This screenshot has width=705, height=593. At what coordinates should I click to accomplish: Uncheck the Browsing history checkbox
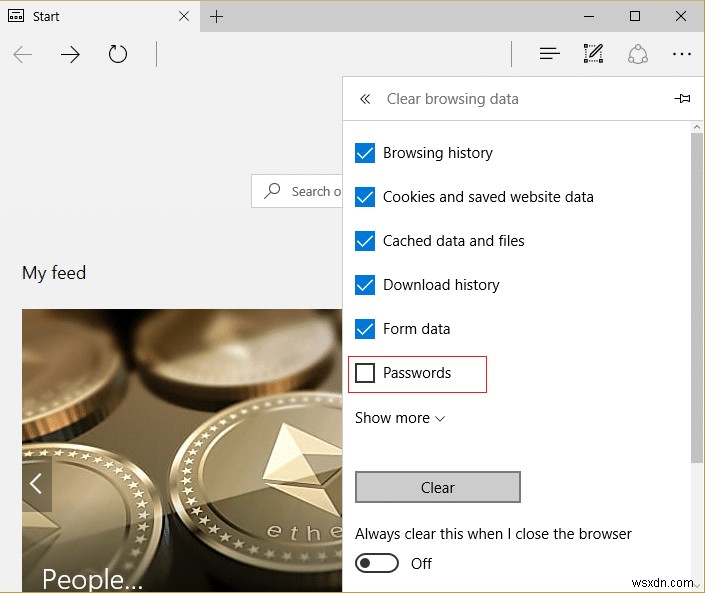point(365,153)
